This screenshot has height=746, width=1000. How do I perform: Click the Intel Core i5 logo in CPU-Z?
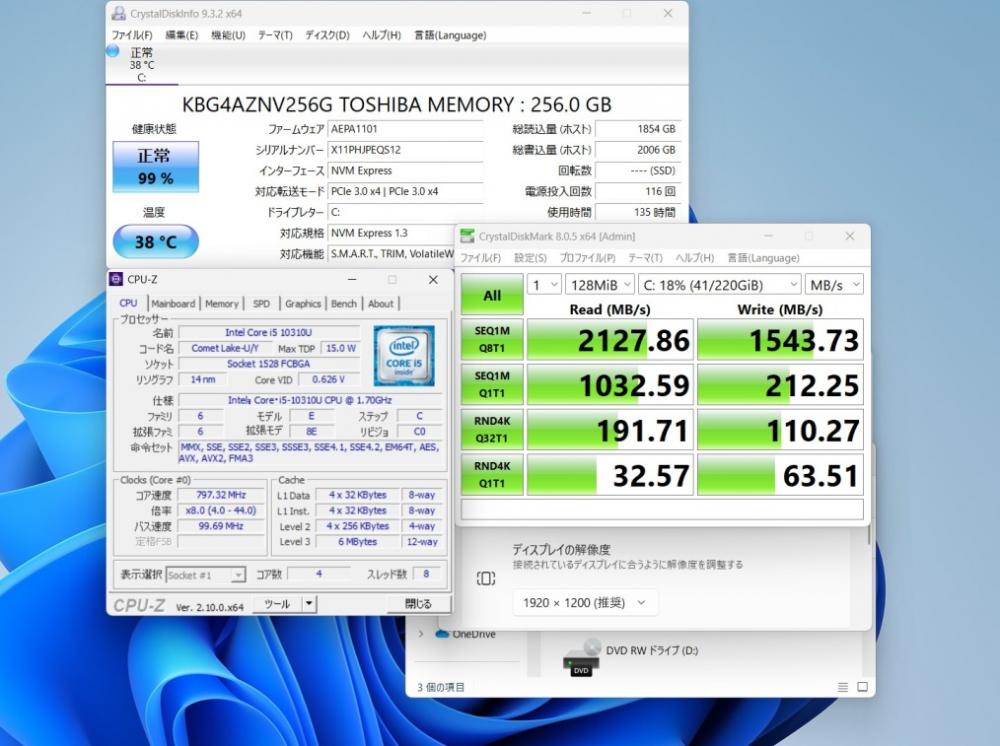[404, 356]
